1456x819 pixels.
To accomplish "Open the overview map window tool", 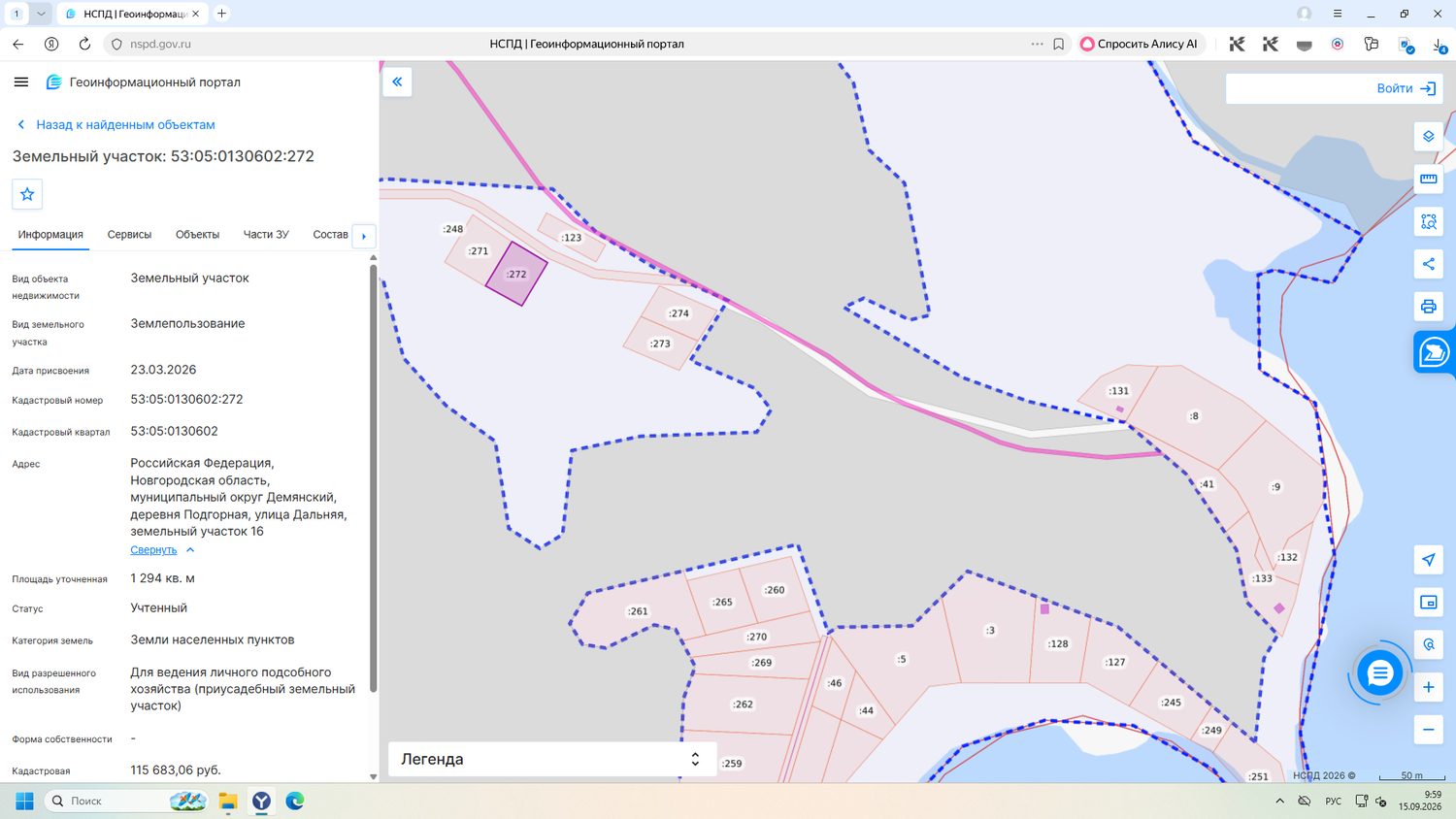I will point(1428,603).
